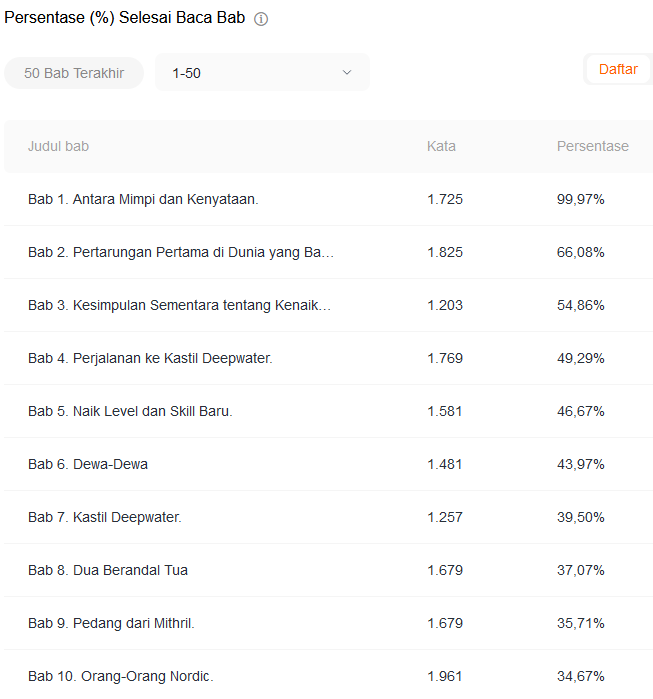Select Bab 6. Dewa-Dewa

(x=88, y=465)
